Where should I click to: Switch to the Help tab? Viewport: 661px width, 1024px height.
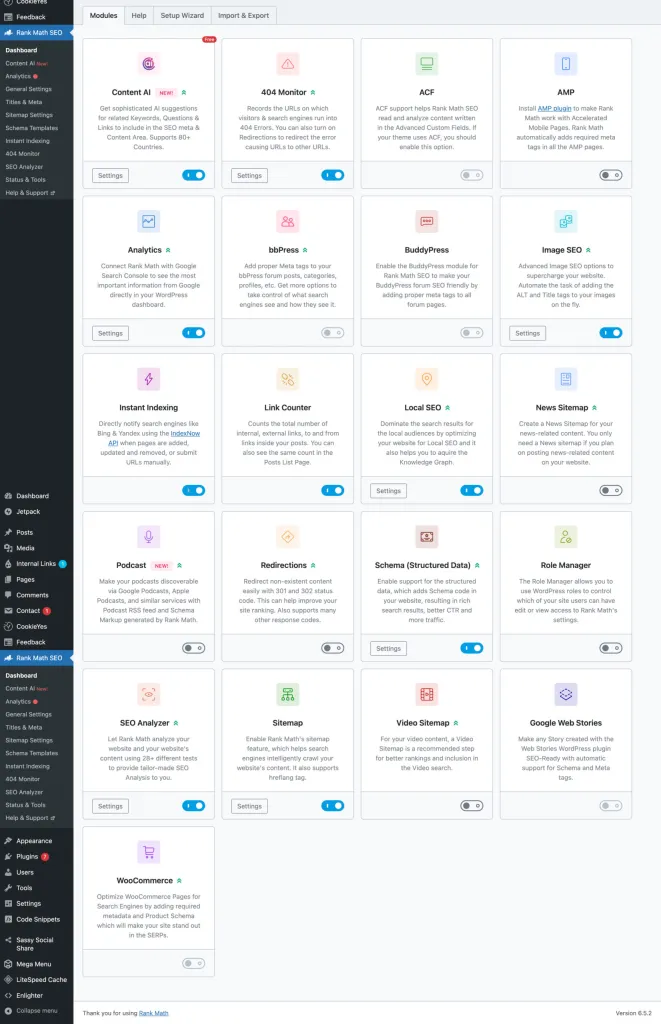(139, 16)
